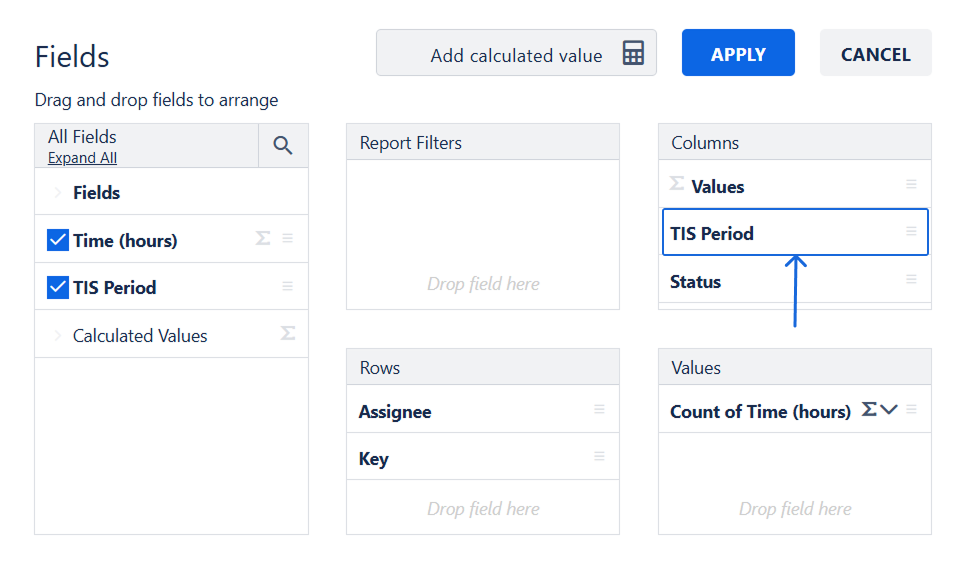
Task: Select the Assignee item in Rows
Action: (396, 412)
